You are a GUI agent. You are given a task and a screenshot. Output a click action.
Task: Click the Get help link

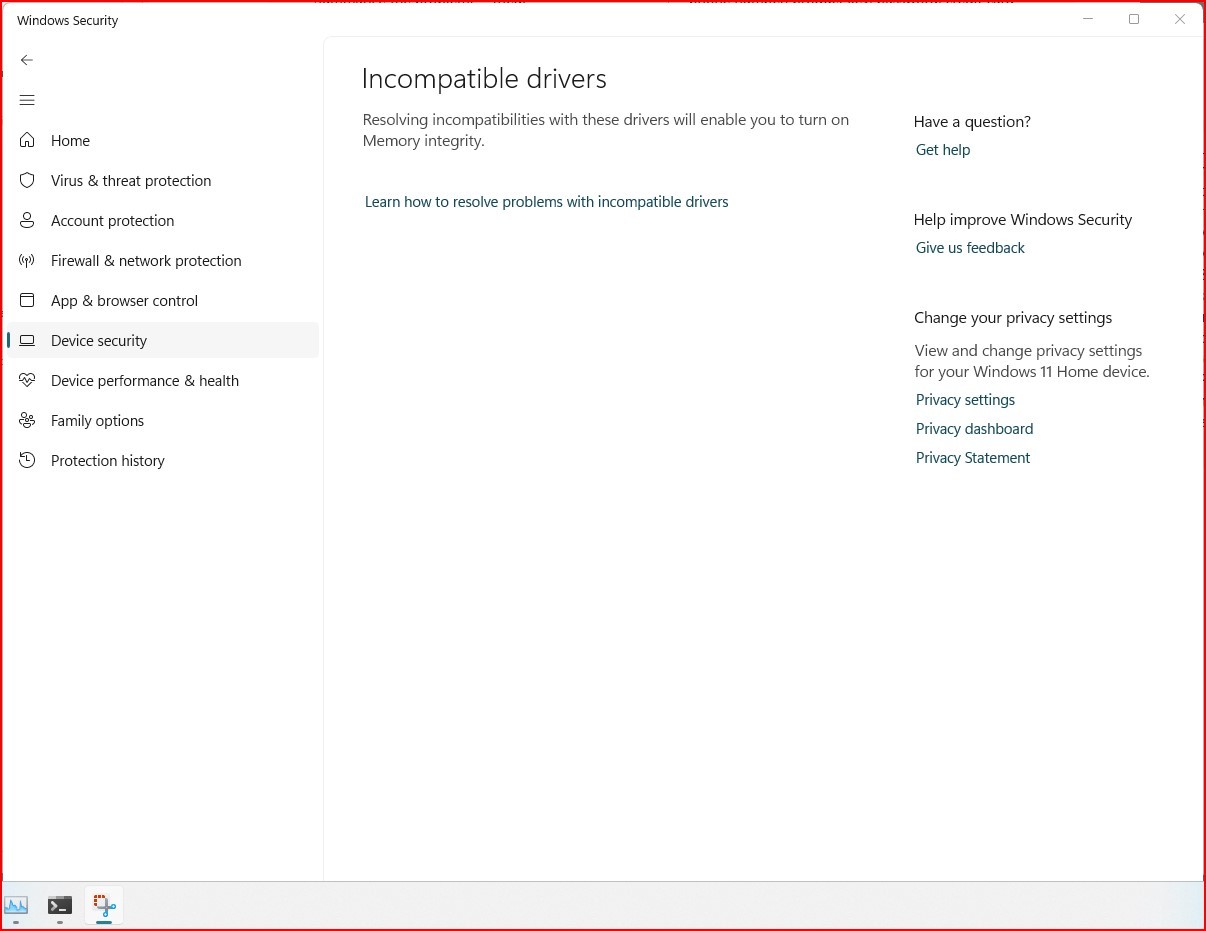[943, 150]
